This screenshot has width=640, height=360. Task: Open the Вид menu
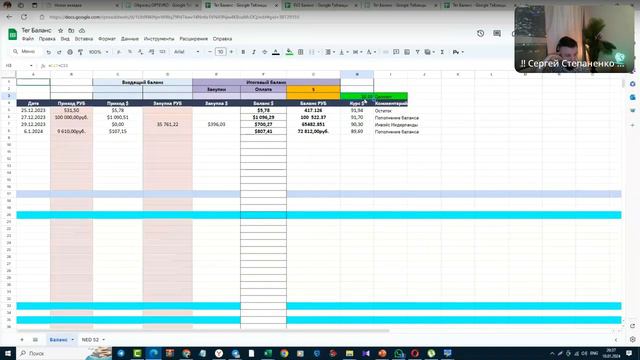pyautogui.click(x=65, y=39)
